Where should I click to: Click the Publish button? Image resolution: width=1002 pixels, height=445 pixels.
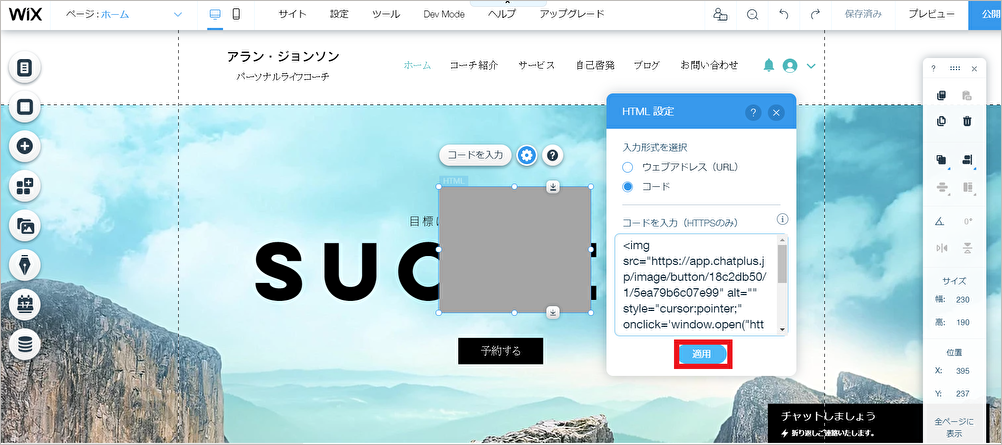[x=985, y=14]
